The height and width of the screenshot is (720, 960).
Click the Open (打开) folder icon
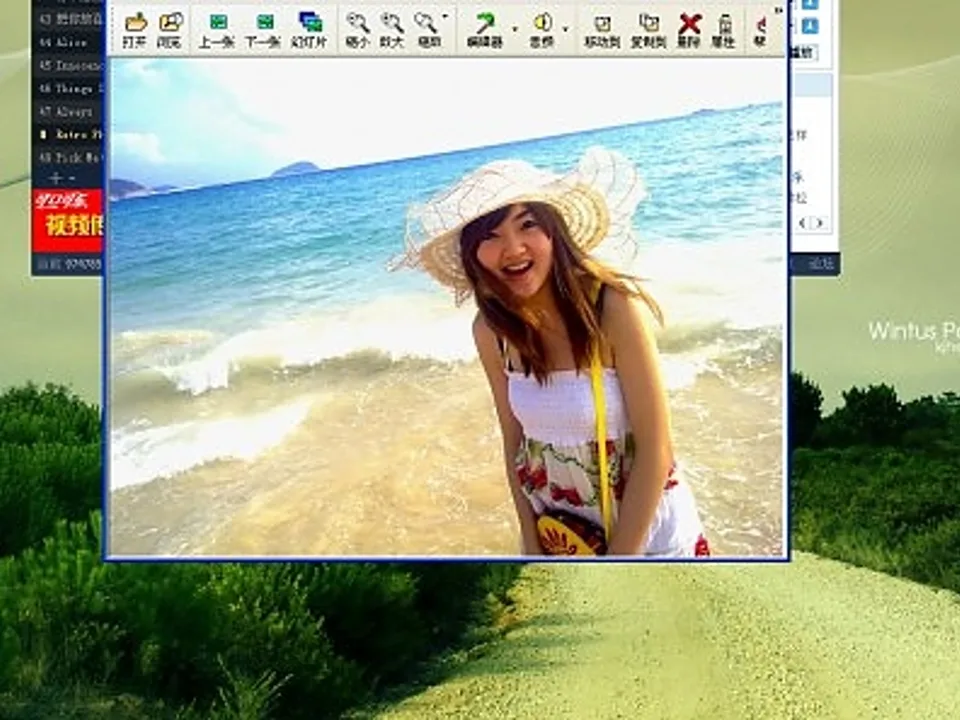(134, 28)
